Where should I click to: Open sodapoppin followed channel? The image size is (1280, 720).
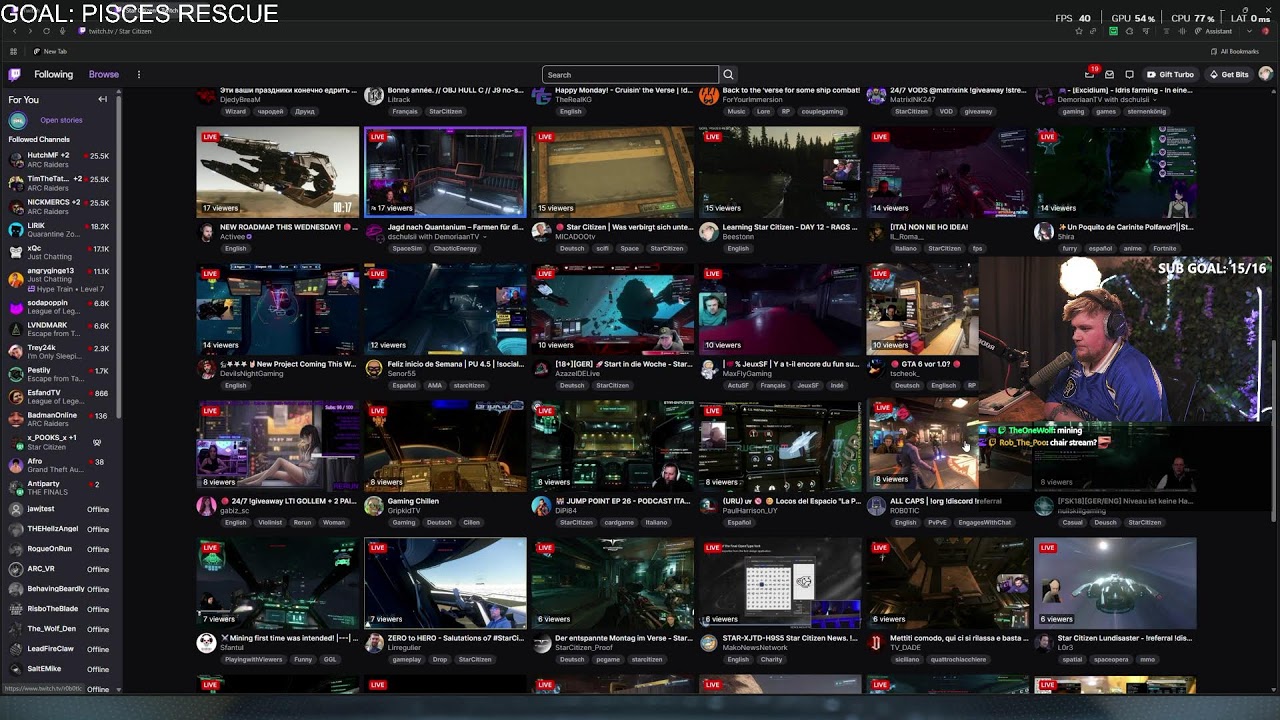coord(60,307)
